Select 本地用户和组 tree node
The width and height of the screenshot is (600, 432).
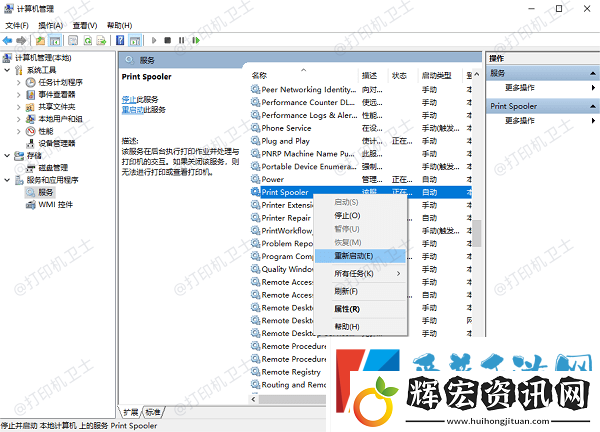[x=60, y=119]
